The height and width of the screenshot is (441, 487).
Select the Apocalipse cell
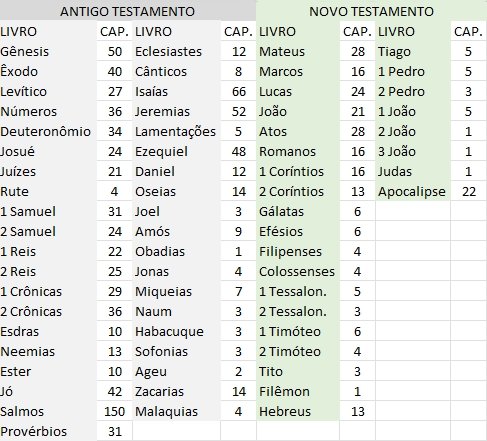click(x=413, y=191)
